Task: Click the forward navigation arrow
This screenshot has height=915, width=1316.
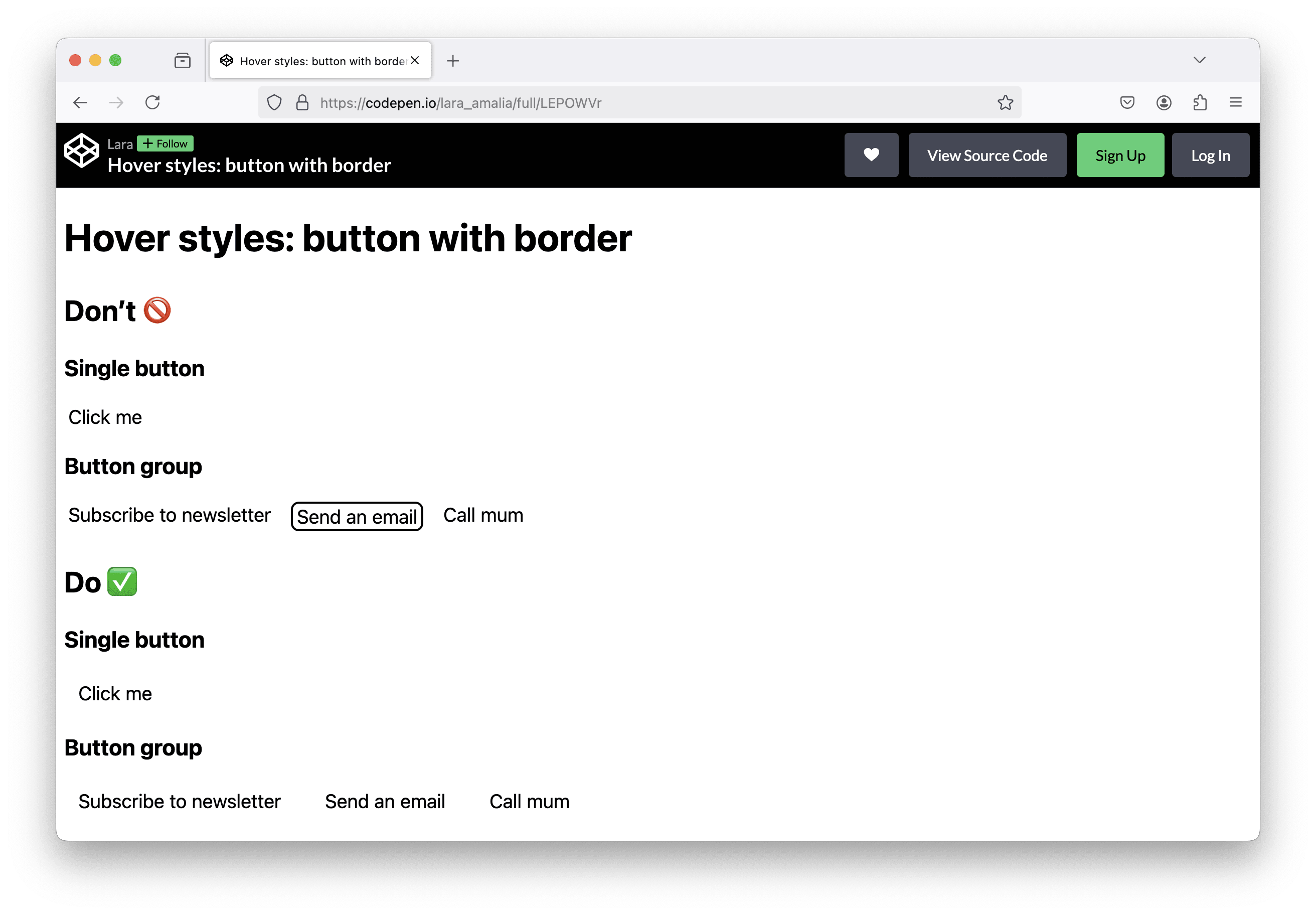Action: [116, 102]
